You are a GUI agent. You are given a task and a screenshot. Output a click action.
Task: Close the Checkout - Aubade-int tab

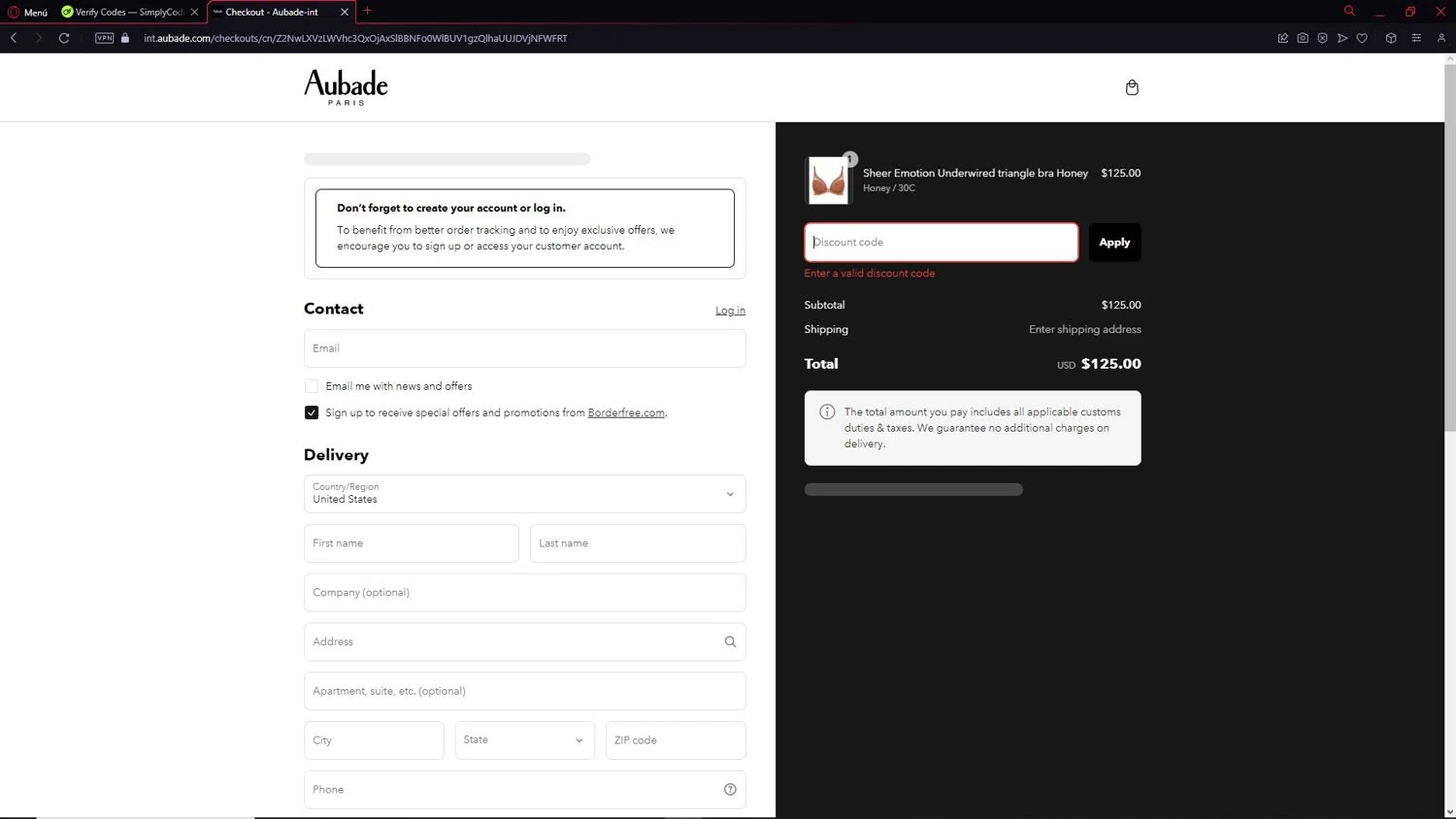[x=345, y=12]
